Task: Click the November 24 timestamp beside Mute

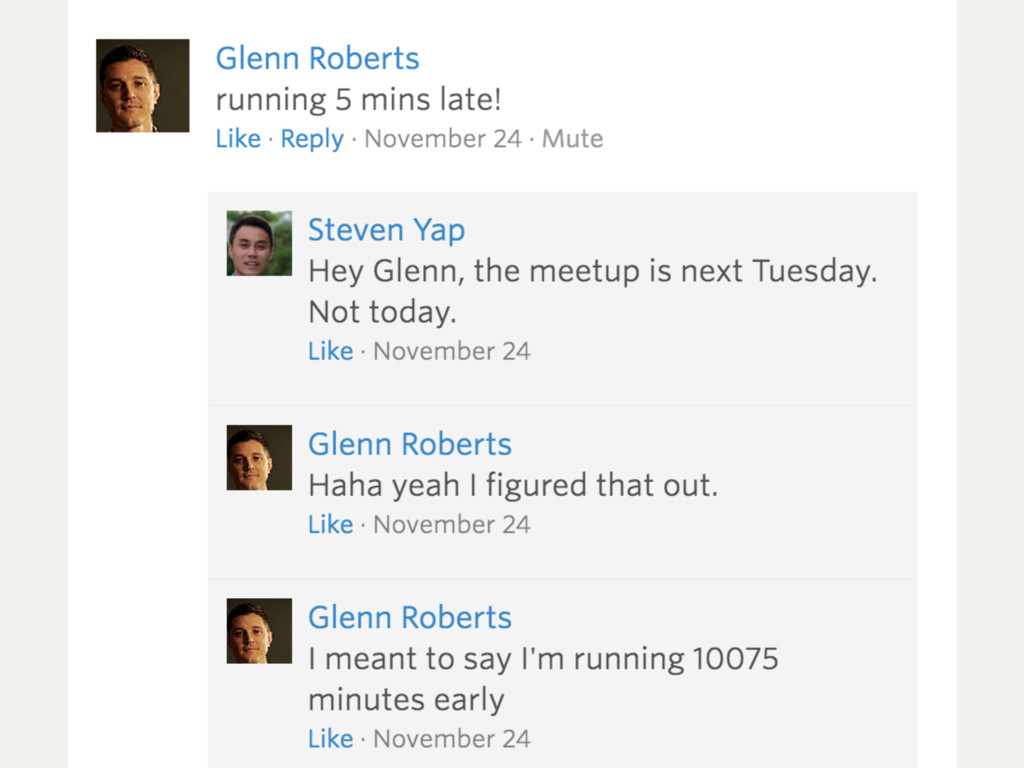Action: pyautogui.click(x=443, y=139)
